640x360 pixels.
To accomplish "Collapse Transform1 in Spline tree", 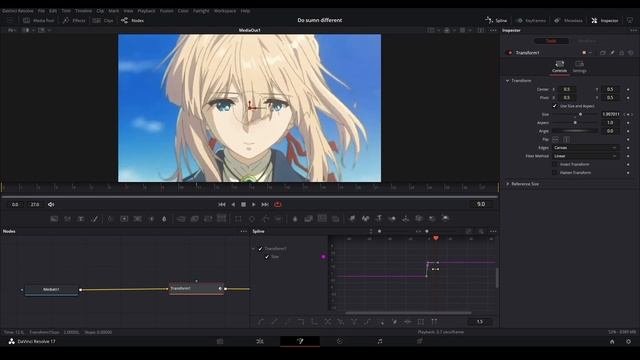I will tap(253, 249).
